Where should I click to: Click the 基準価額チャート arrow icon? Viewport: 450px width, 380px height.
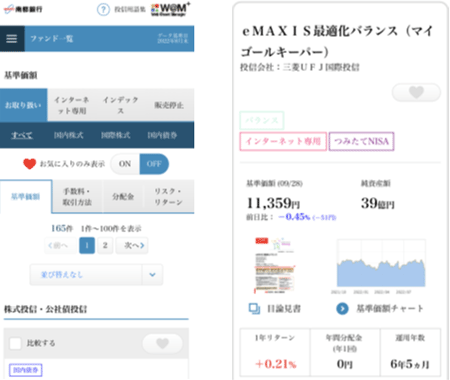(342, 309)
